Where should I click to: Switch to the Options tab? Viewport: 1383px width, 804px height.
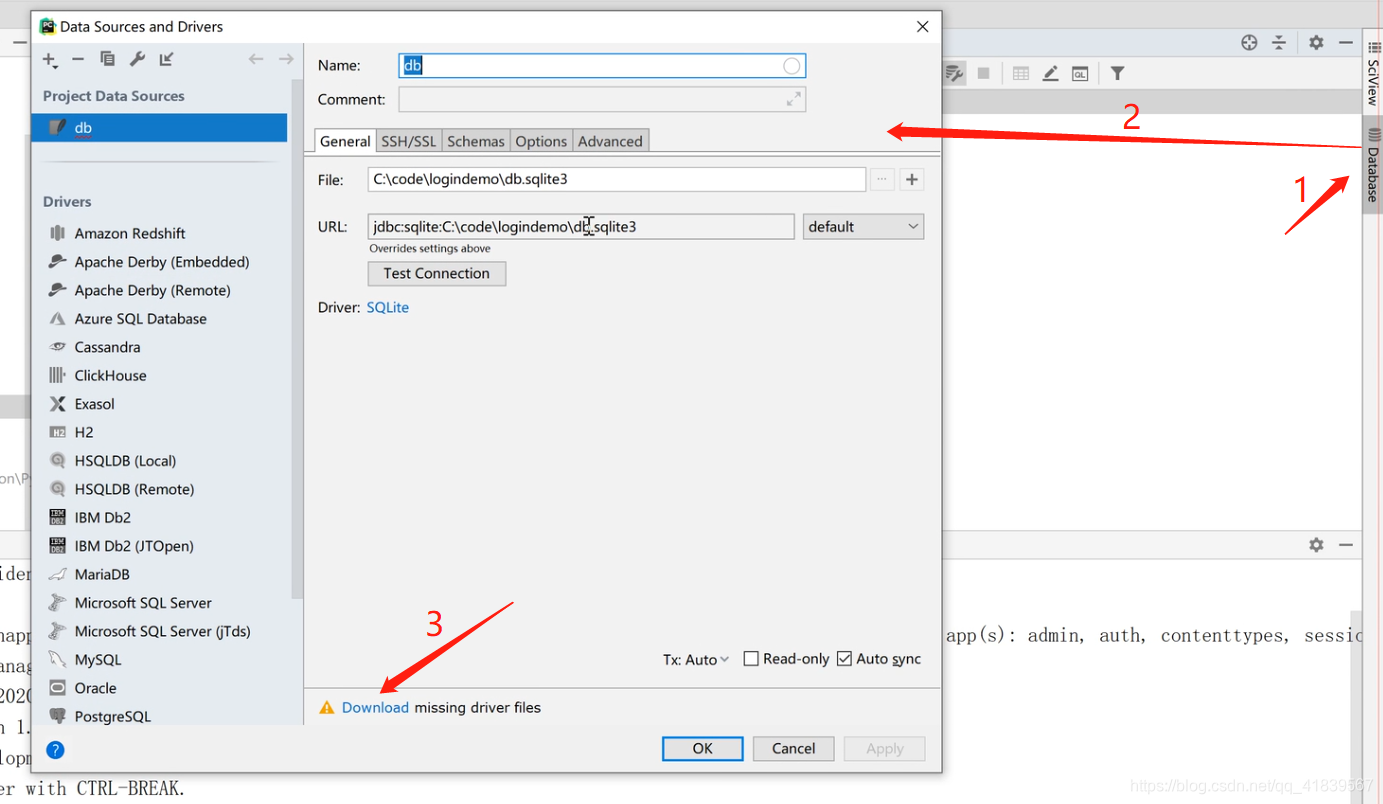(x=541, y=141)
